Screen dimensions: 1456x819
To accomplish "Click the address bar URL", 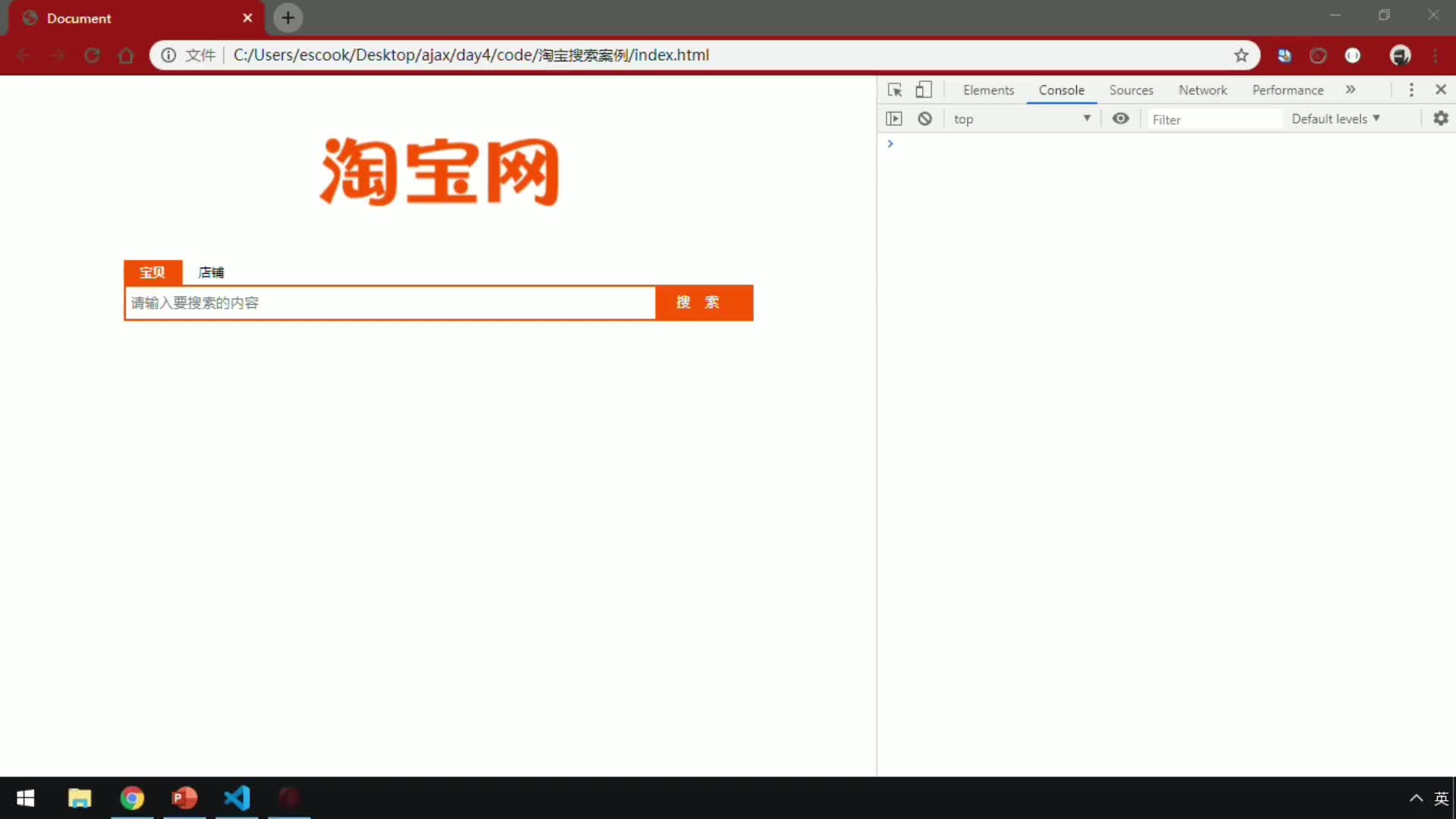I will coord(471,55).
